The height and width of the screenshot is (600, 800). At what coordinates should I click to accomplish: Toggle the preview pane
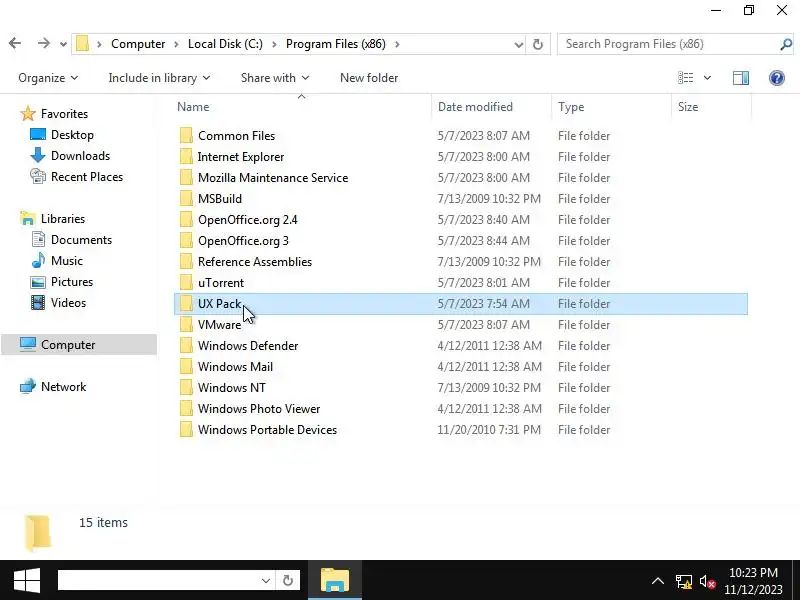tap(741, 78)
